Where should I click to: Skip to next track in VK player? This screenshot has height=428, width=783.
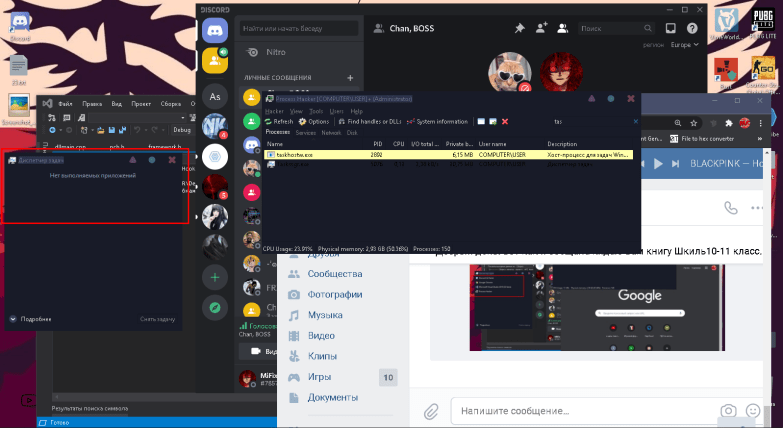[676, 163]
